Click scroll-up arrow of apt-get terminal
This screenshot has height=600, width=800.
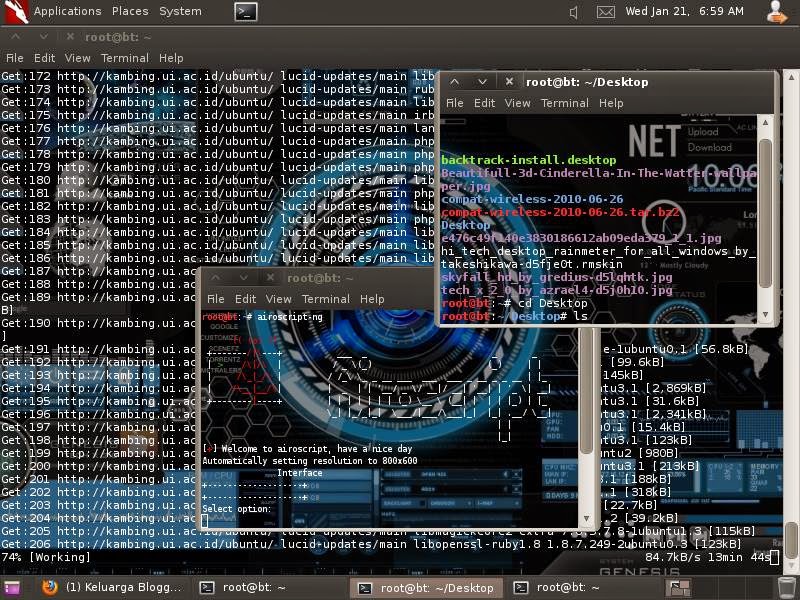[x=791, y=77]
